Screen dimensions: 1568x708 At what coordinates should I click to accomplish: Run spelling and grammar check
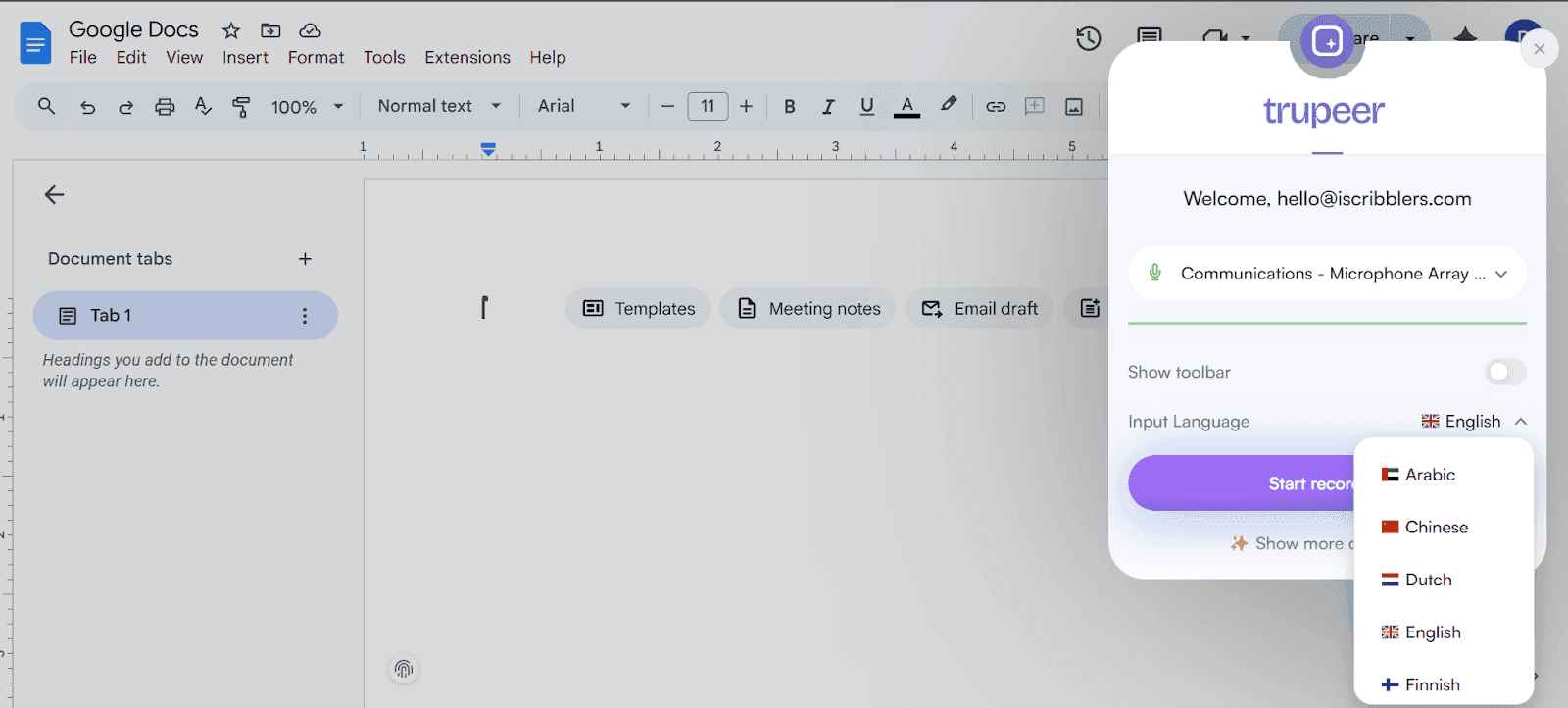(x=203, y=106)
